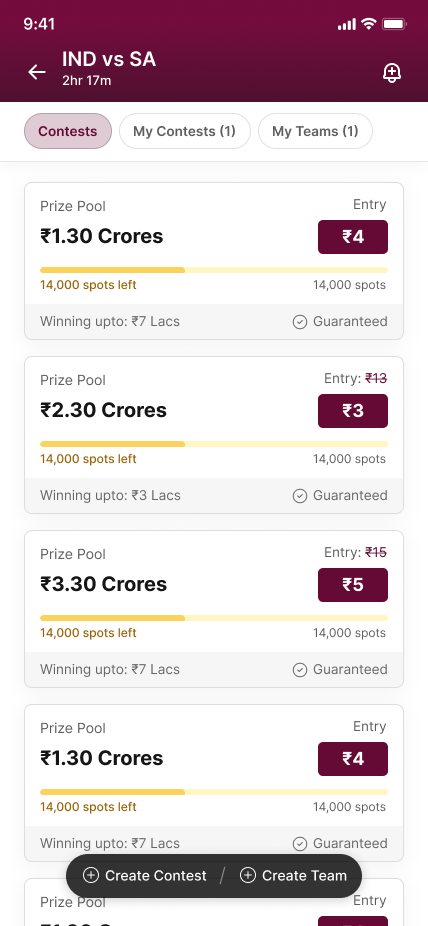
Task: Tap Guaranteed checkmark icon on ₹3.30 Crores card
Action: pos(300,670)
